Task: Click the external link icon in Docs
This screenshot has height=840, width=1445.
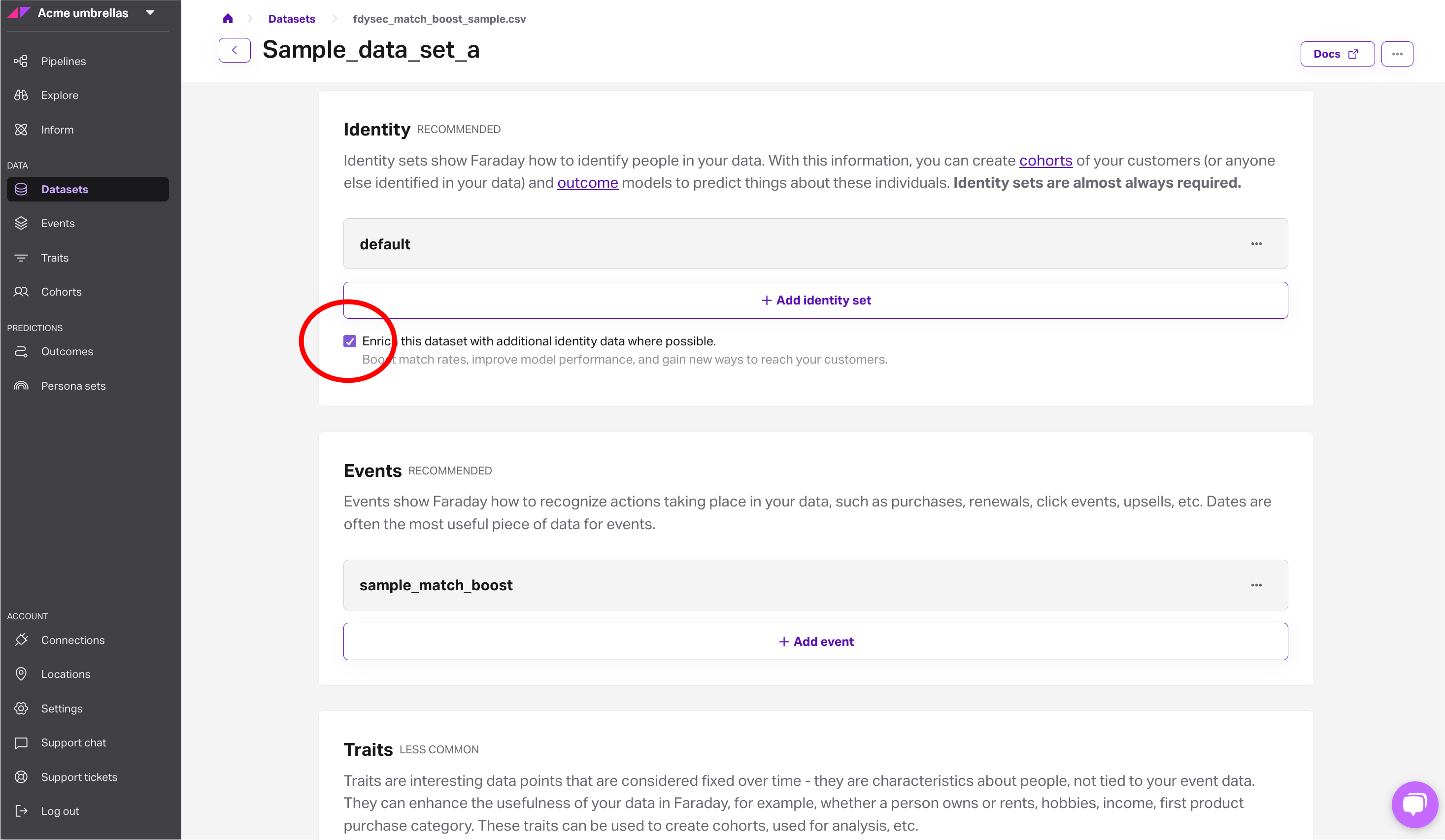Action: click(1354, 54)
